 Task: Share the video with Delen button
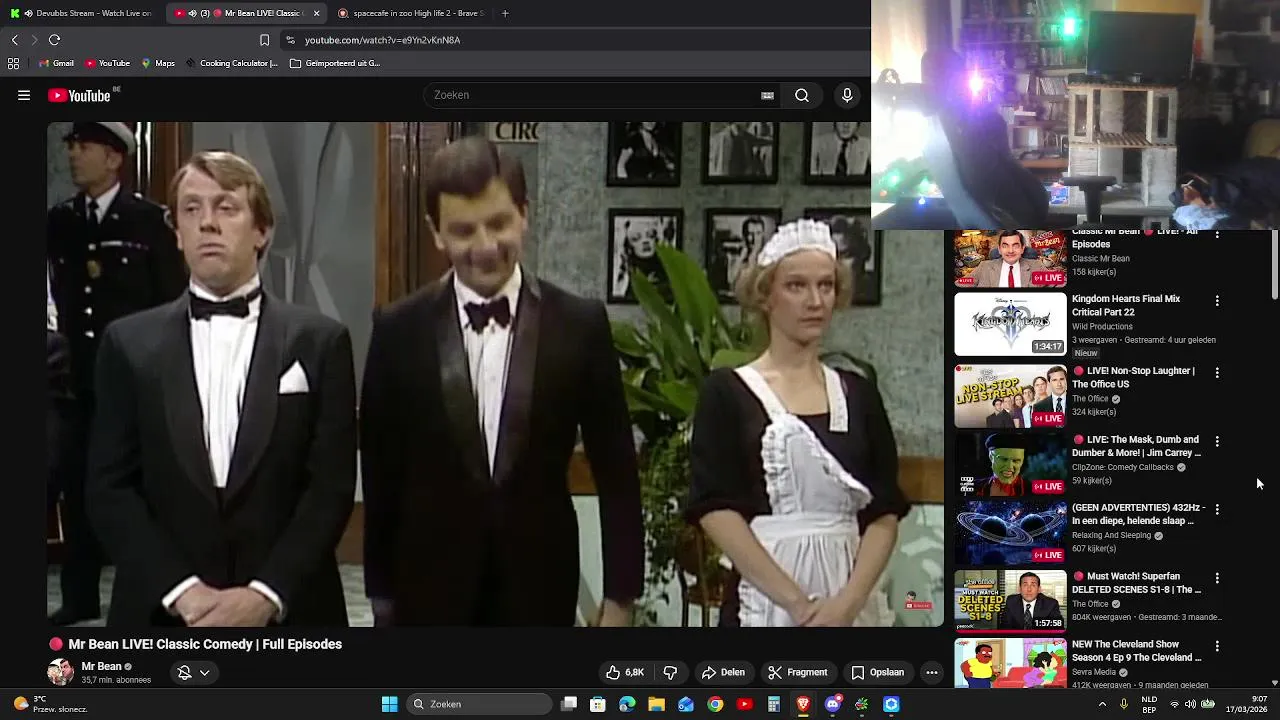pos(723,672)
